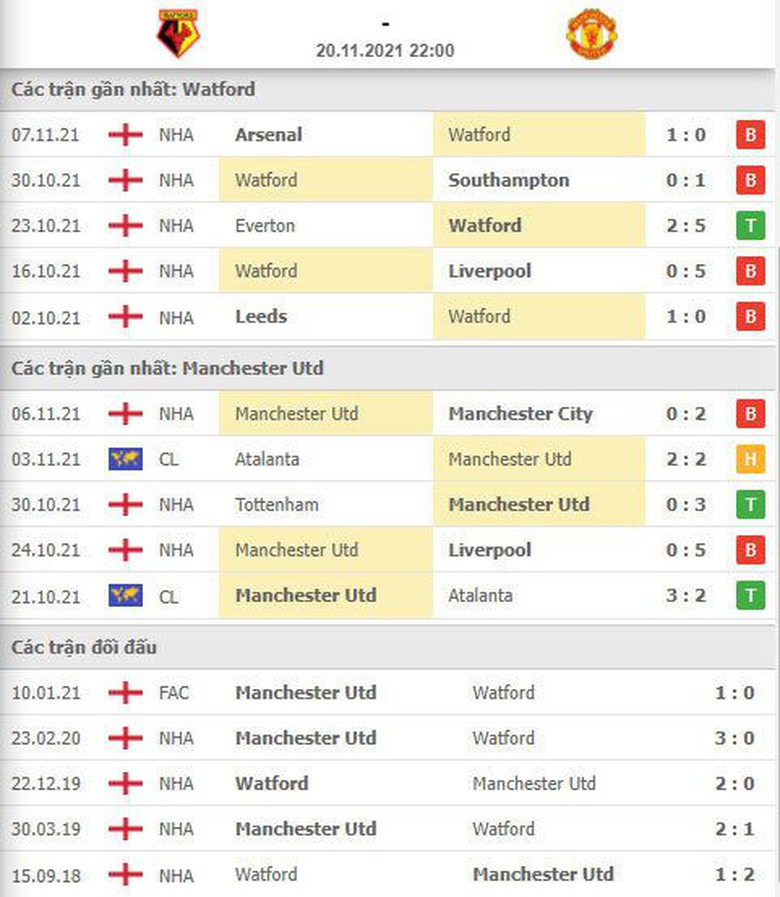Click the Watford club crest

point(179,34)
